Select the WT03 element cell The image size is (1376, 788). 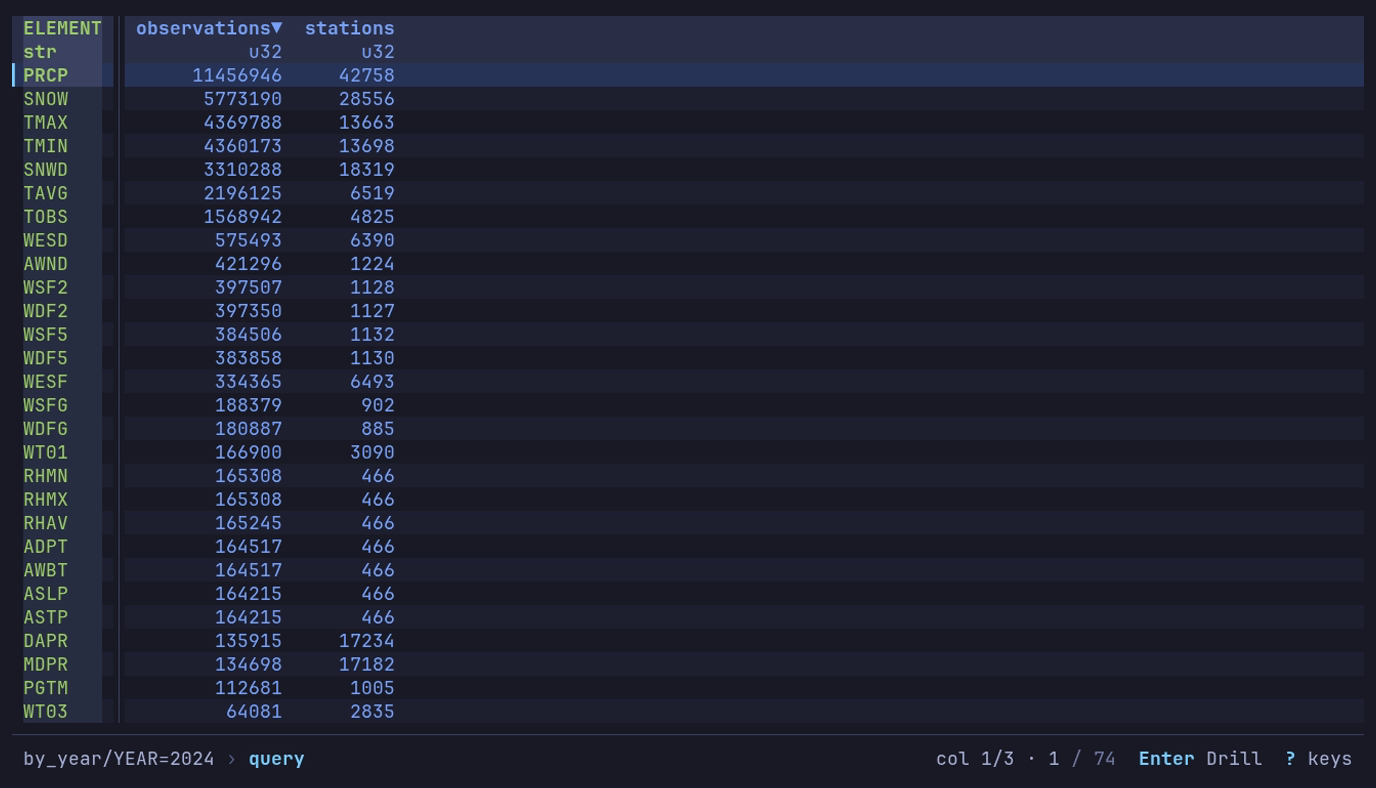pos(46,712)
